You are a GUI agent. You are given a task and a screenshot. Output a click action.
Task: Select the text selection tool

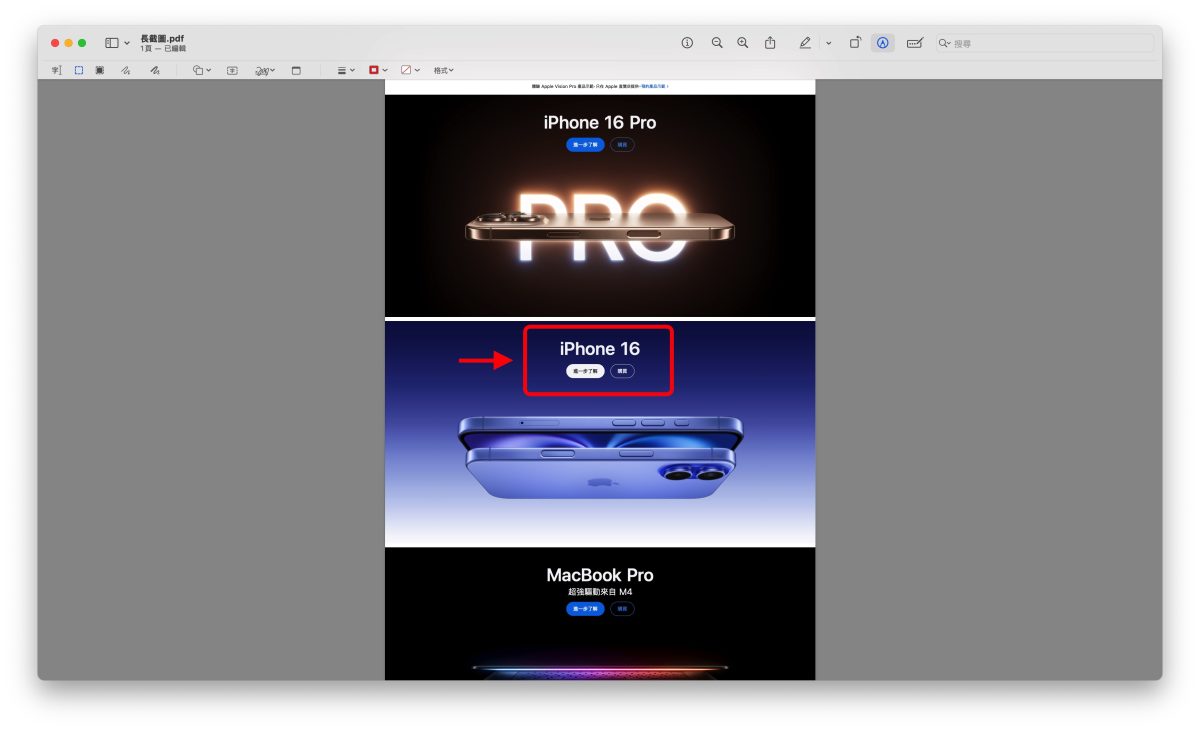pyautogui.click(x=57, y=70)
